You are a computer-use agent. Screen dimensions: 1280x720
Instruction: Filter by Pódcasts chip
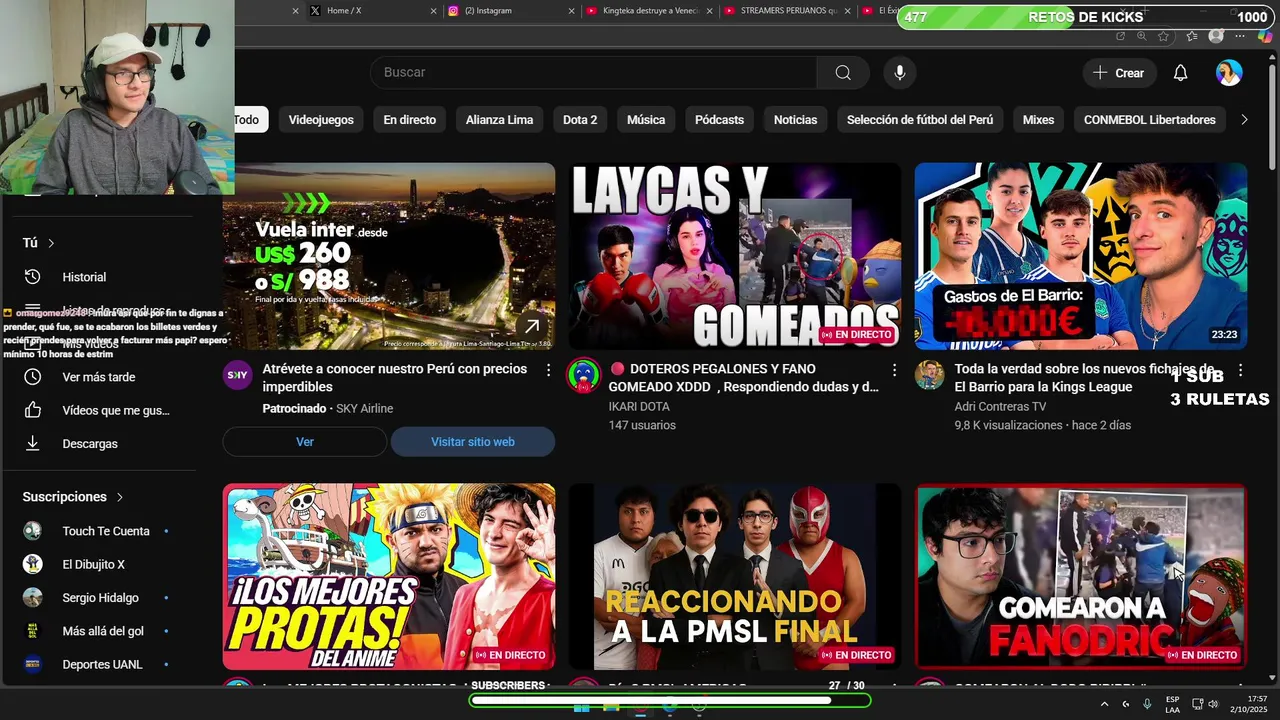(720, 120)
